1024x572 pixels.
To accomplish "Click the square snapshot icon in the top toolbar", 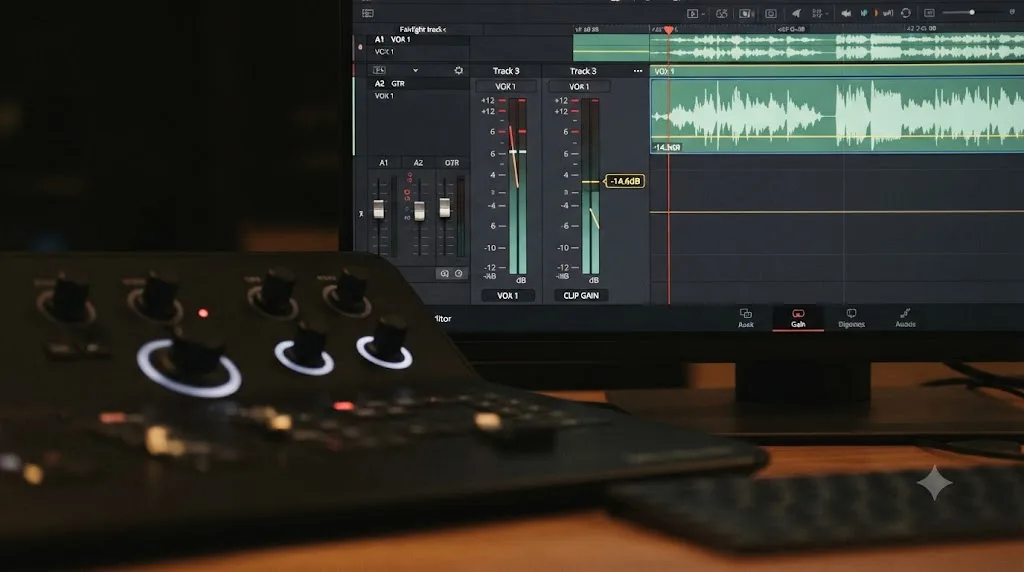I will click(x=771, y=13).
